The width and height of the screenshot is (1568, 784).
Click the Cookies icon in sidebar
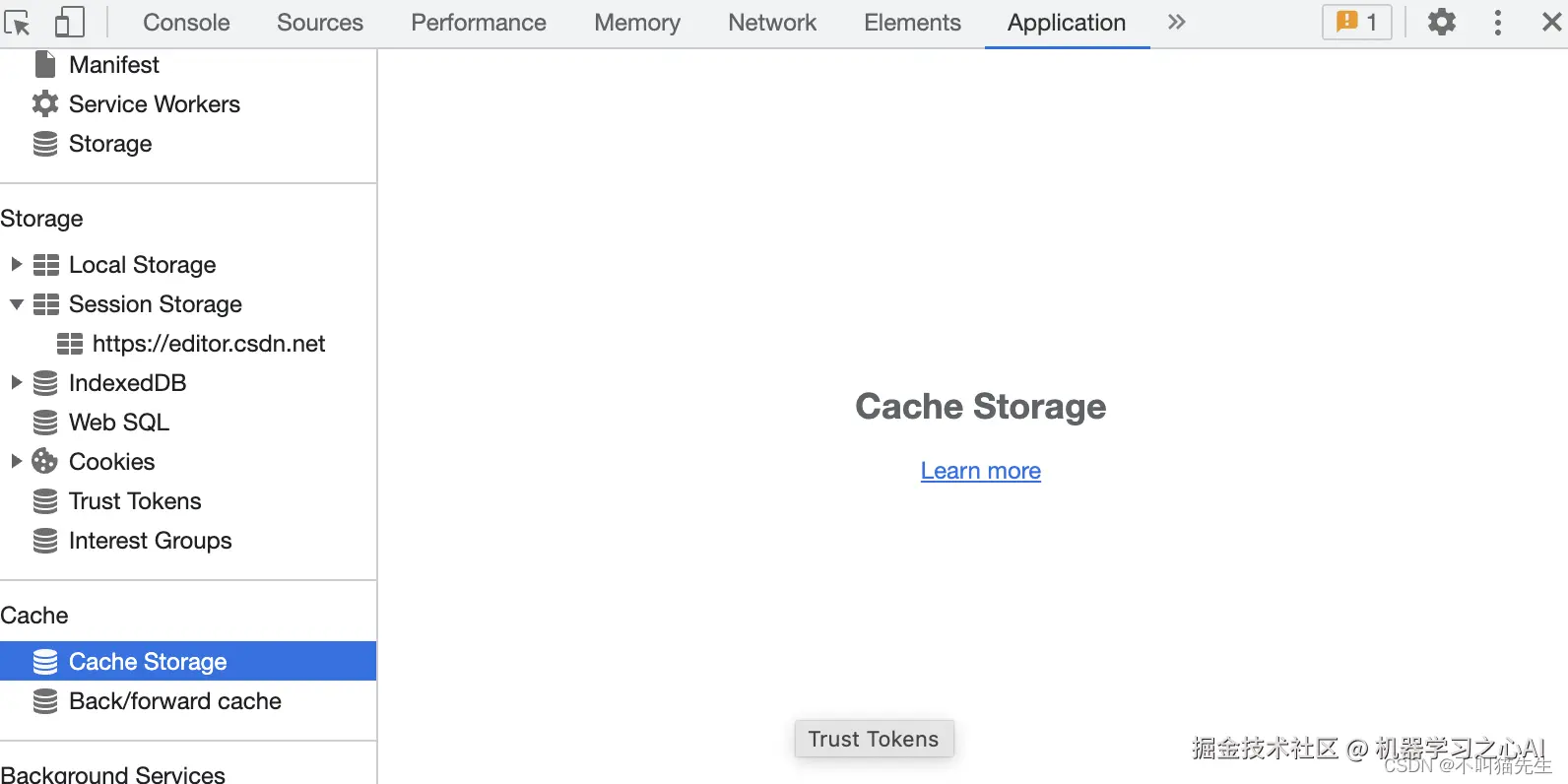(x=45, y=462)
